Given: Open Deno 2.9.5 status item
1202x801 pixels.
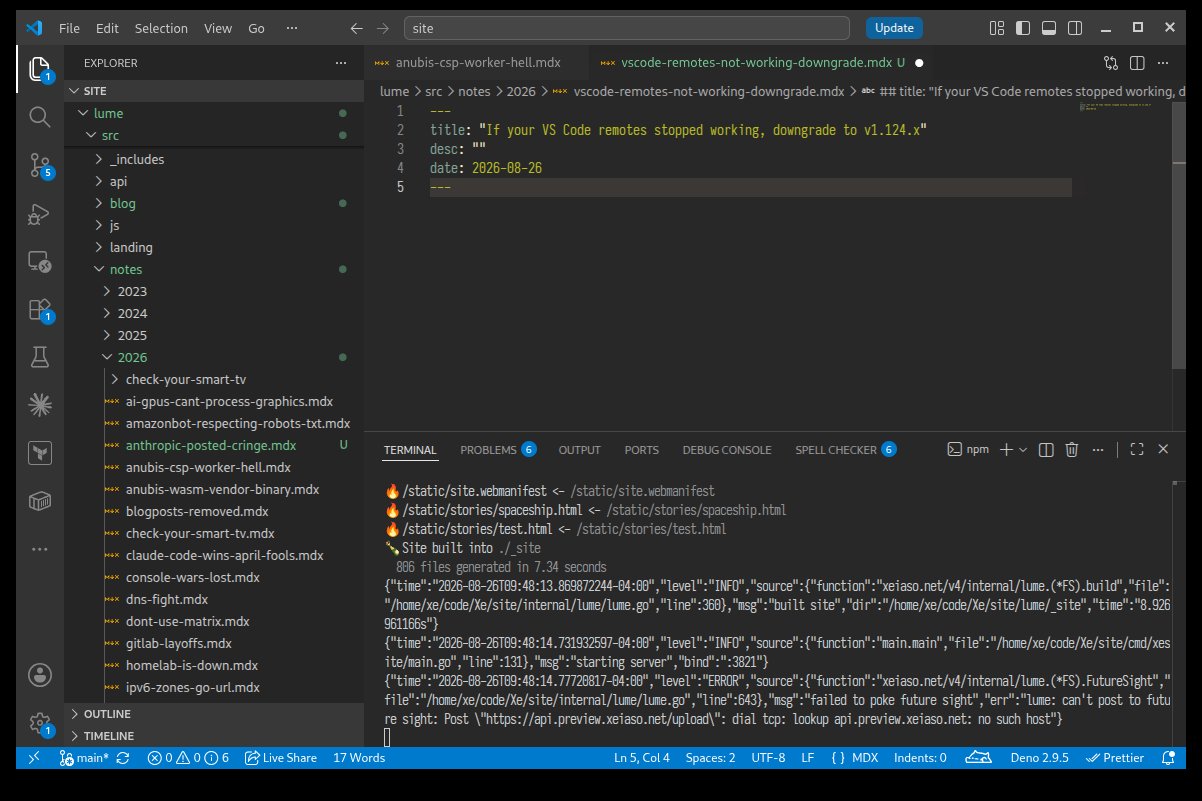Looking at the screenshot, I should tap(1039, 758).
